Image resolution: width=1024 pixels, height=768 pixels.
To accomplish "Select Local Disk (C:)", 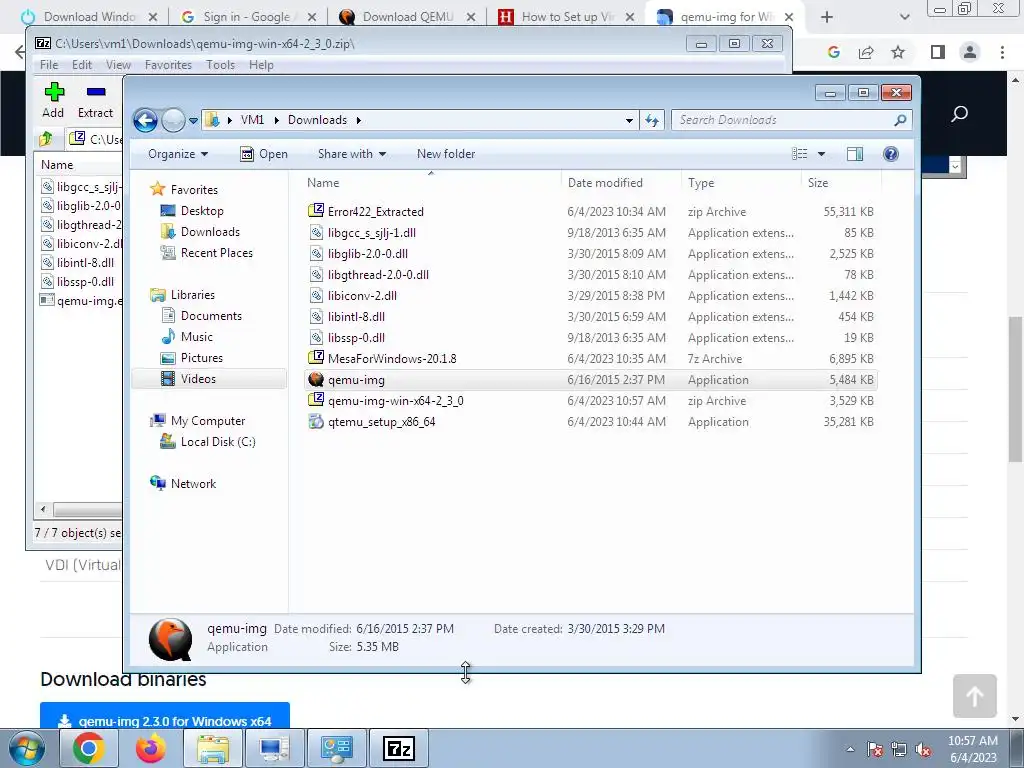I will (x=217, y=442).
